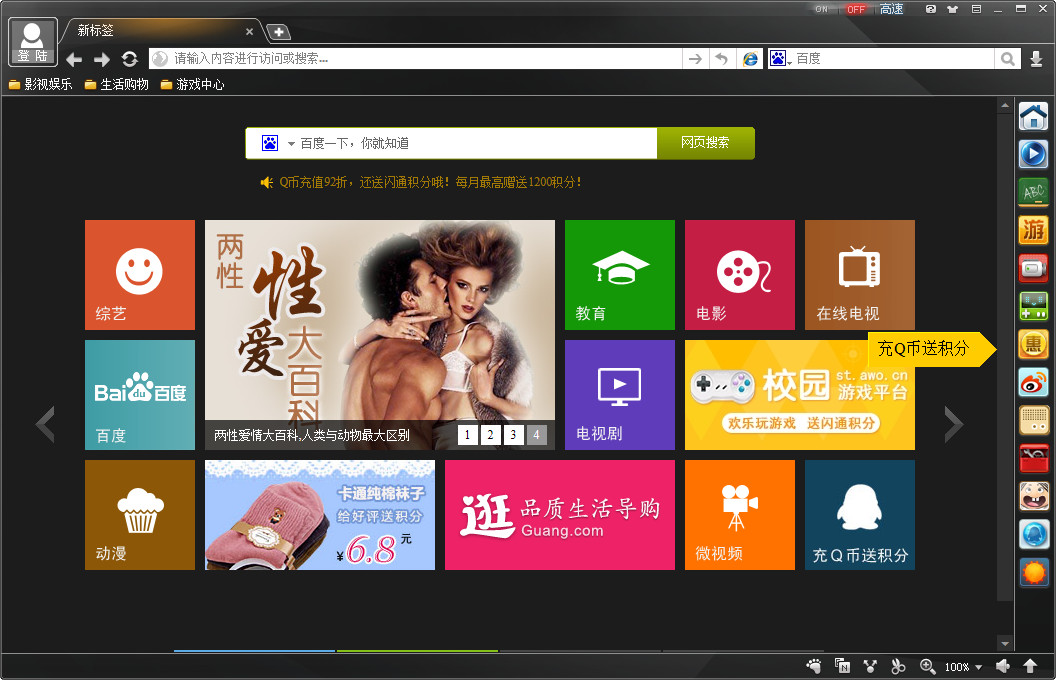The image size is (1056, 680).
Task: Open the 电影 tile
Action: 739,275
